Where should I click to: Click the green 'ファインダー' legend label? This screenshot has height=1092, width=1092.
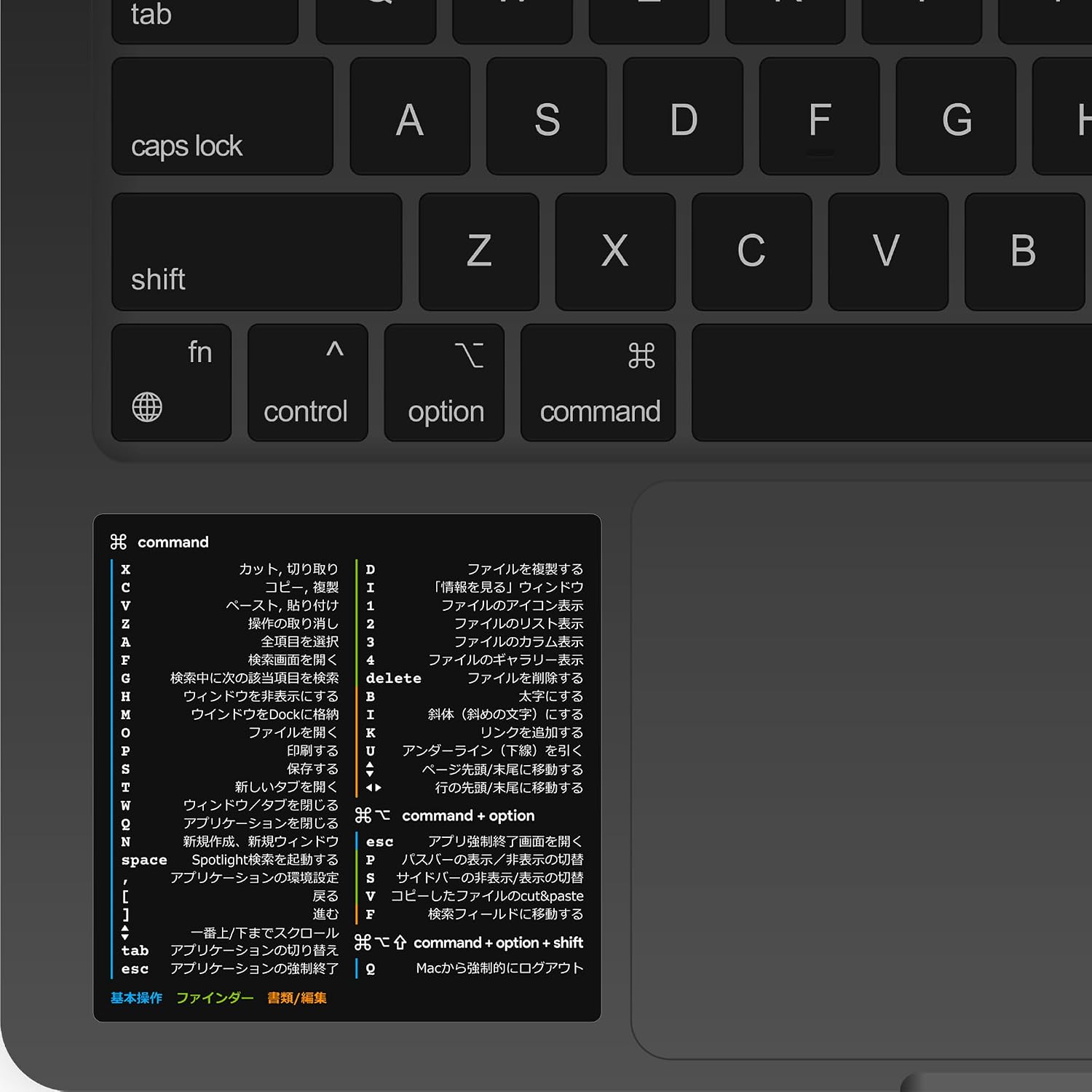215,998
